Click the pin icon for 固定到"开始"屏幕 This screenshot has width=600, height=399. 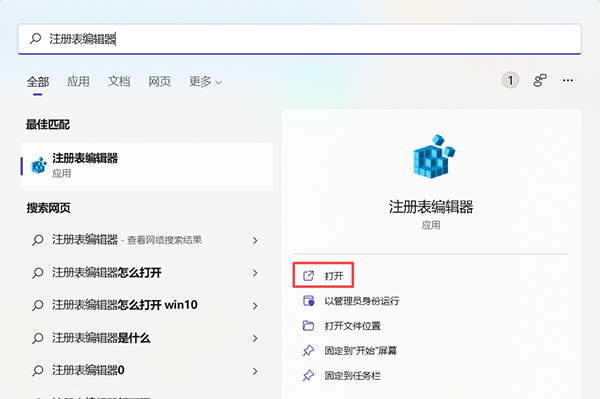click(x=308, y=350)
